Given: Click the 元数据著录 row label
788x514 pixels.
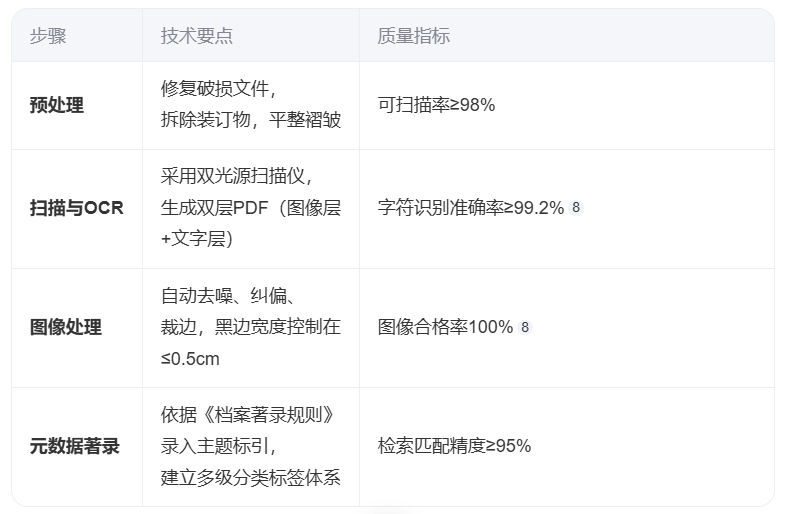Looking at the screenshot, I should (75, 446).
